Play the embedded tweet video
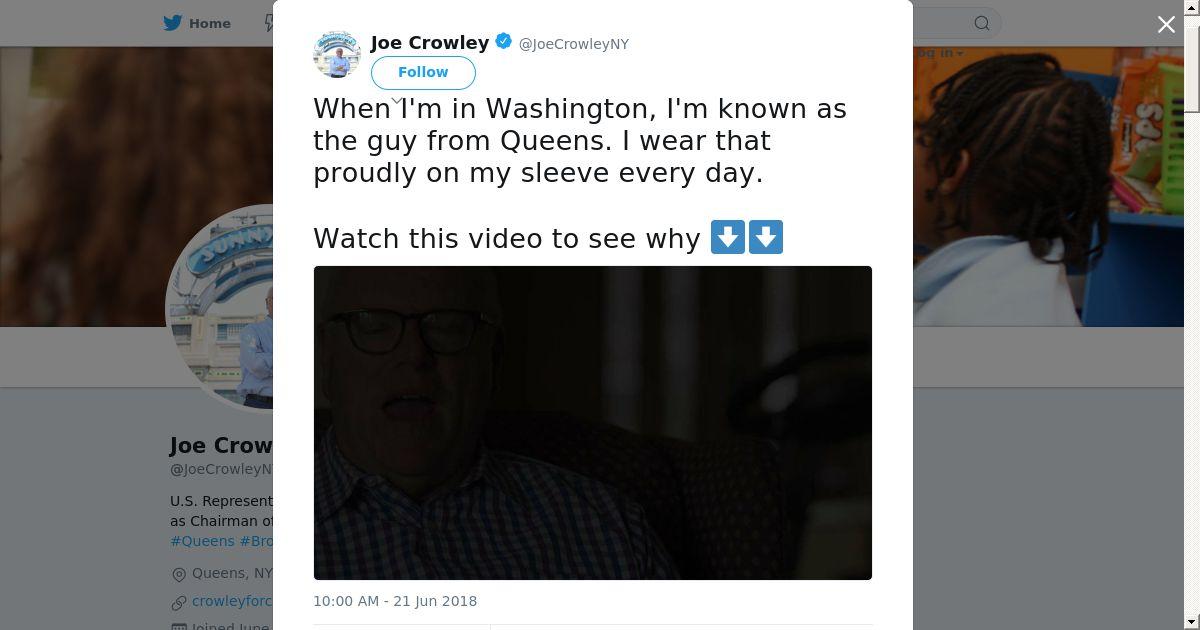 pos(593,423)
